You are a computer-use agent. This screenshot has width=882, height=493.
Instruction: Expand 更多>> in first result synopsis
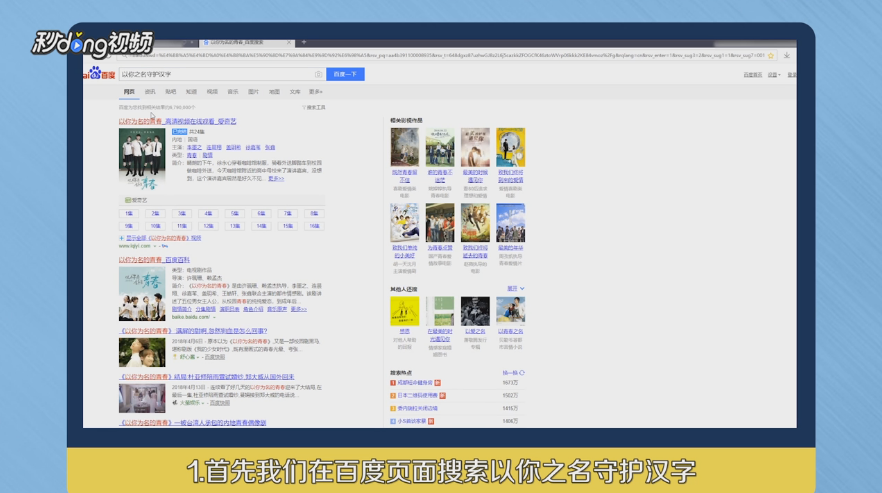pyautogui.click(x=276, y=178)
